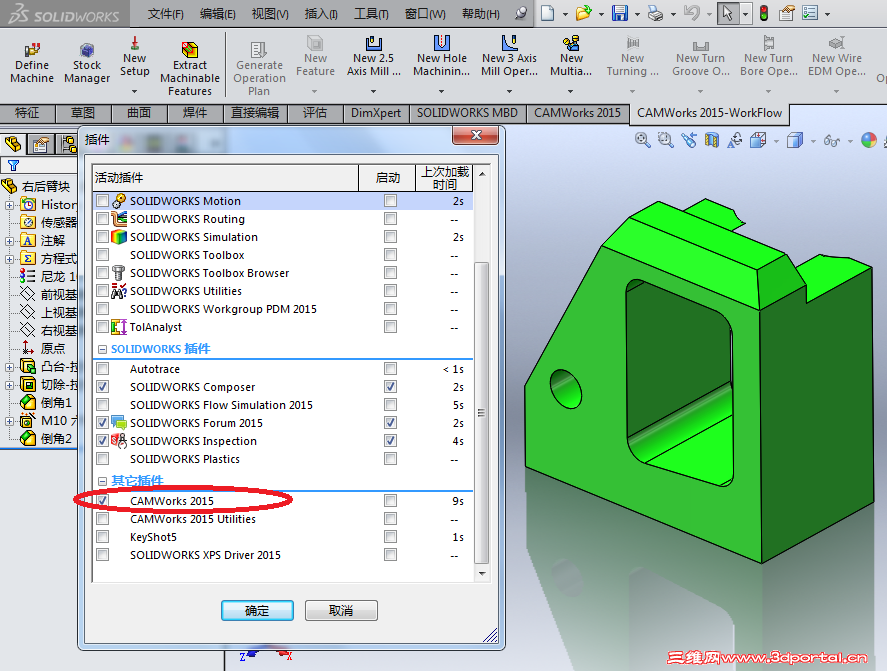Click the Section View icon
The image size is (887, 671).
coord(712,140)
